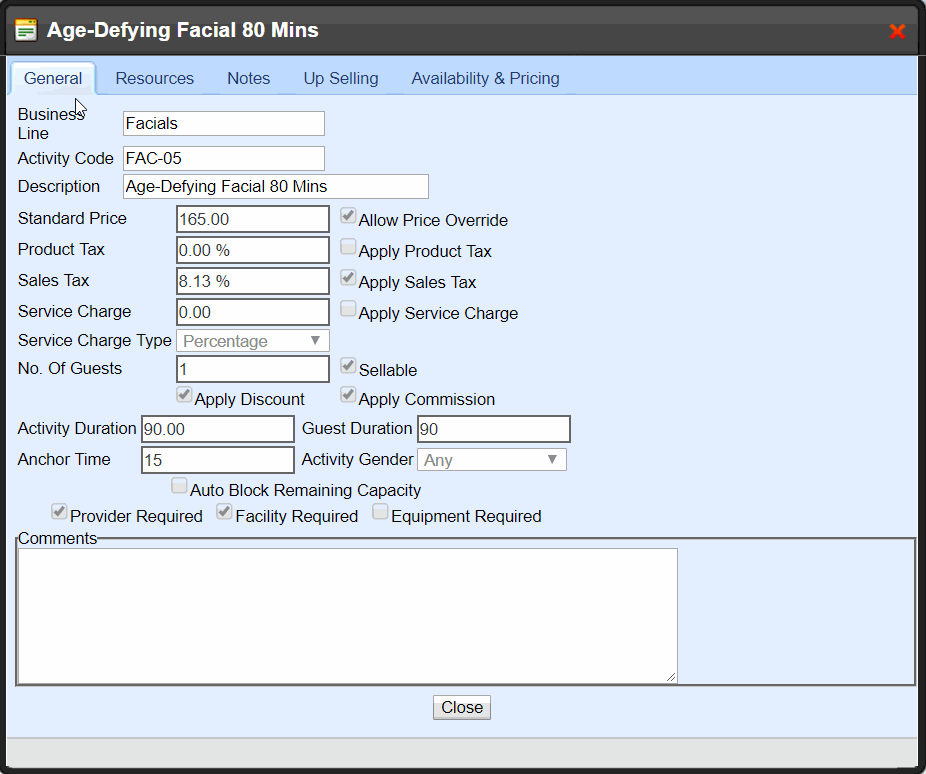Close dialog with red X icon
926x774 pixels.
[x=897, y=31]
